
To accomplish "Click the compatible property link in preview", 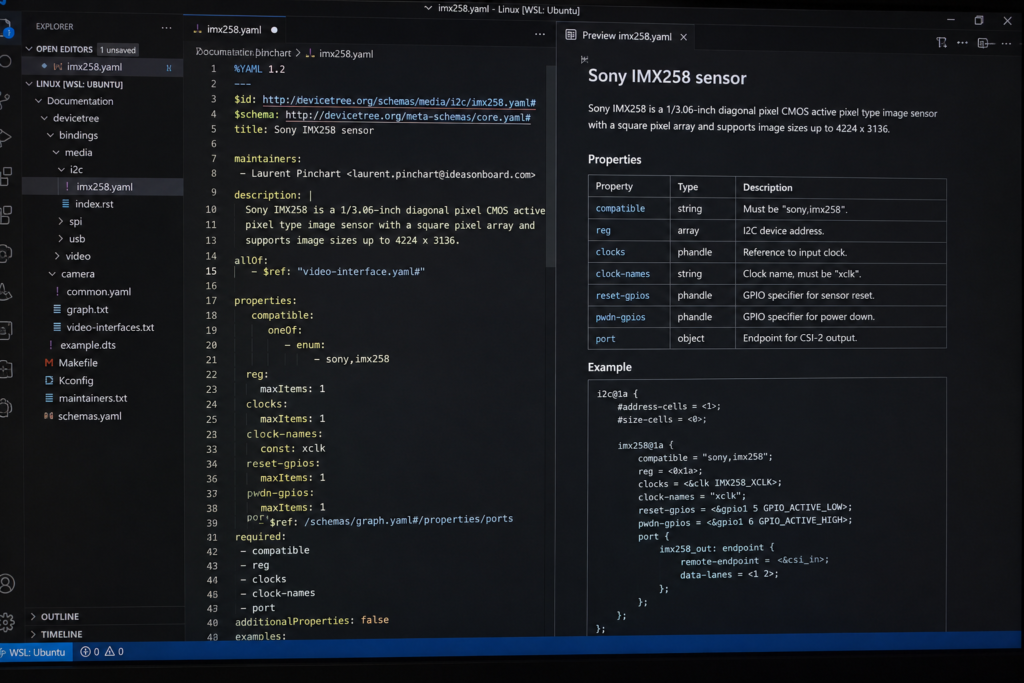I will [x=620, y=208].
